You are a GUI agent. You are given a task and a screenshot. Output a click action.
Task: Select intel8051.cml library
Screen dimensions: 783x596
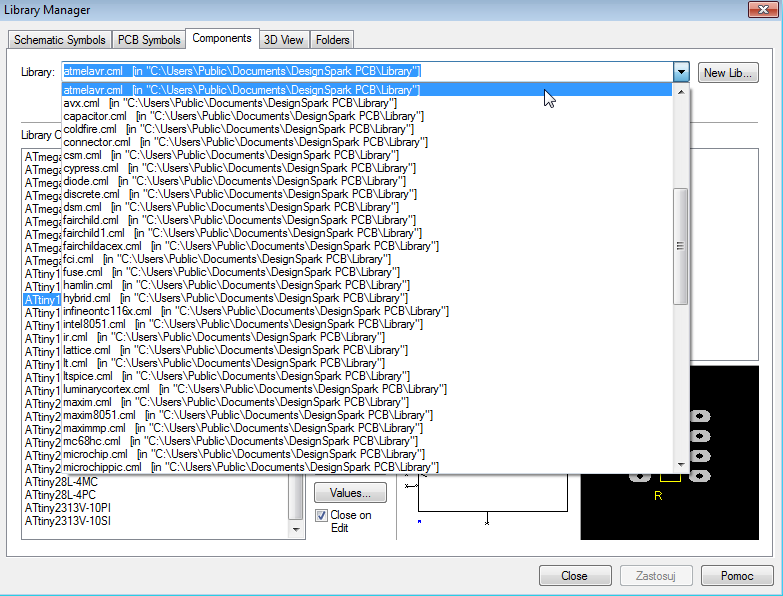pos(367,324)
